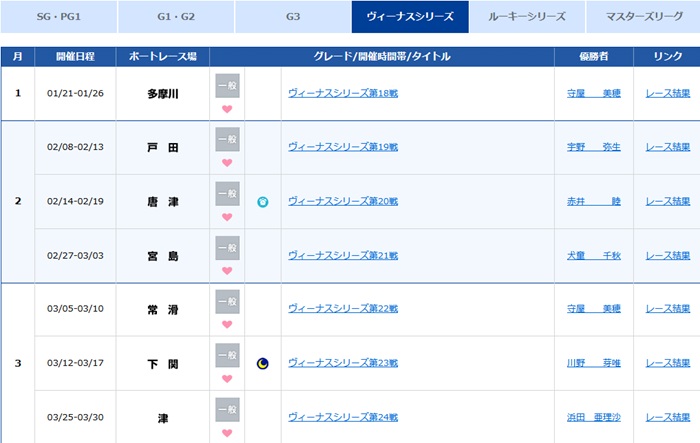The image size is (700, 443).
Task: Open the ヴィーナスシリーズ第18戦 title link
Action: tap(342, 94)
